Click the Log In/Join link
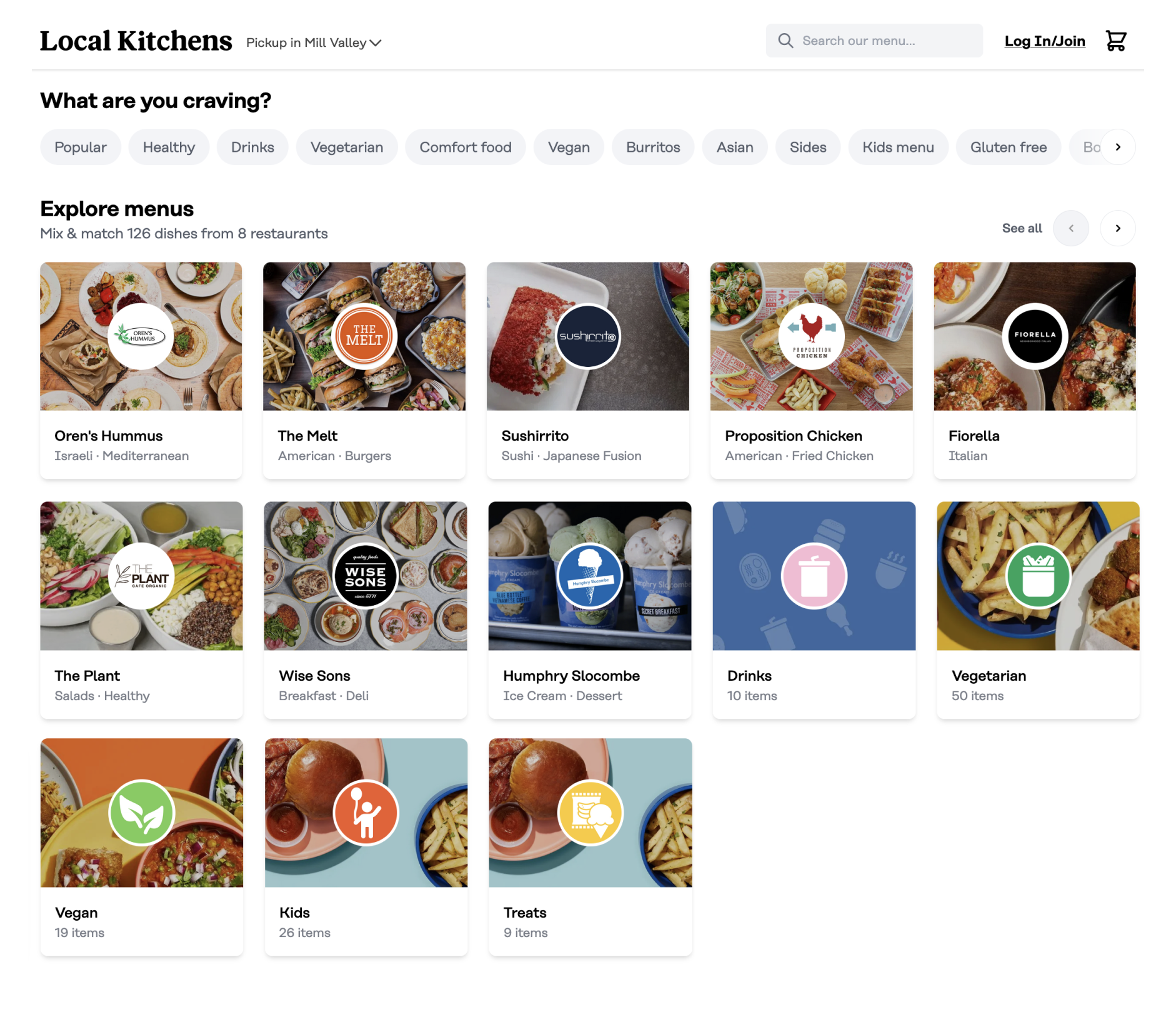 1044,41
